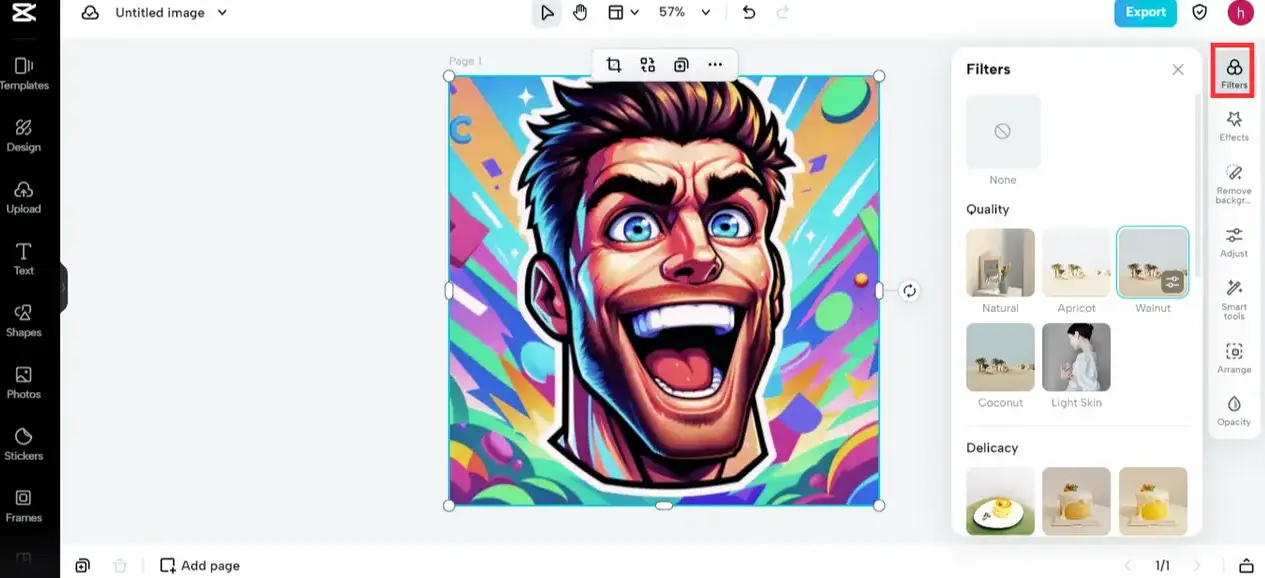1265x578 pixels.
Task: Select the pointer selection tool
Action: (x=547, y=13)
